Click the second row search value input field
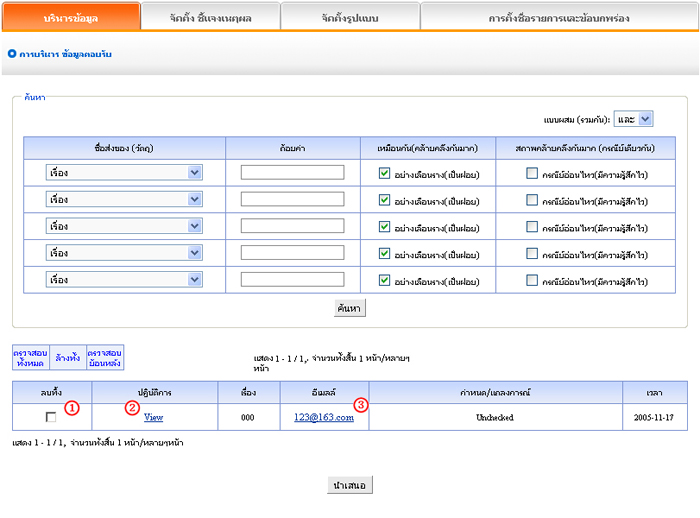700x518 pixels. tap(292, 199)
